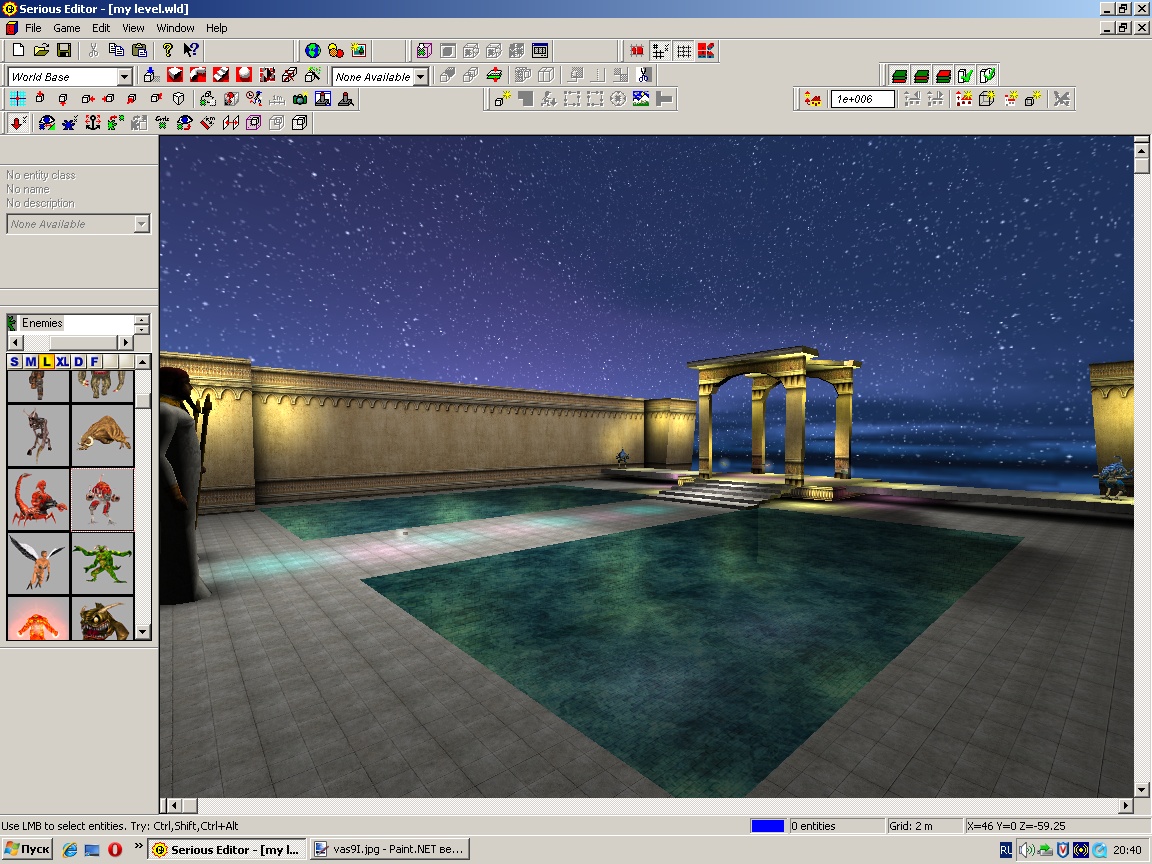The image size is (1152, 864).
Task: Expand the World Base dropdown
Action: [x=124, y=76]
